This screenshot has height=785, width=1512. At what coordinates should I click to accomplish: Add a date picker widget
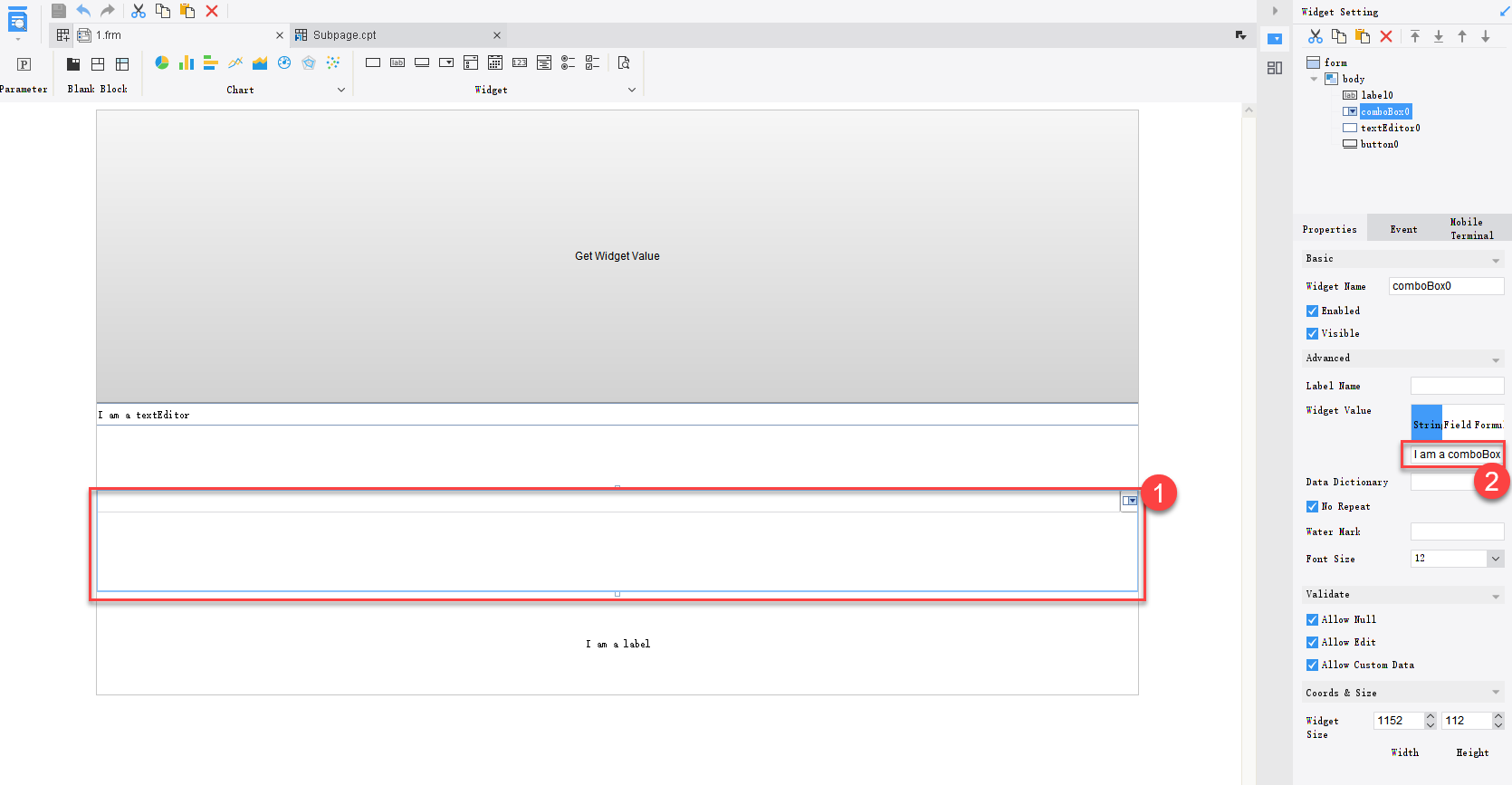[495, 62]
